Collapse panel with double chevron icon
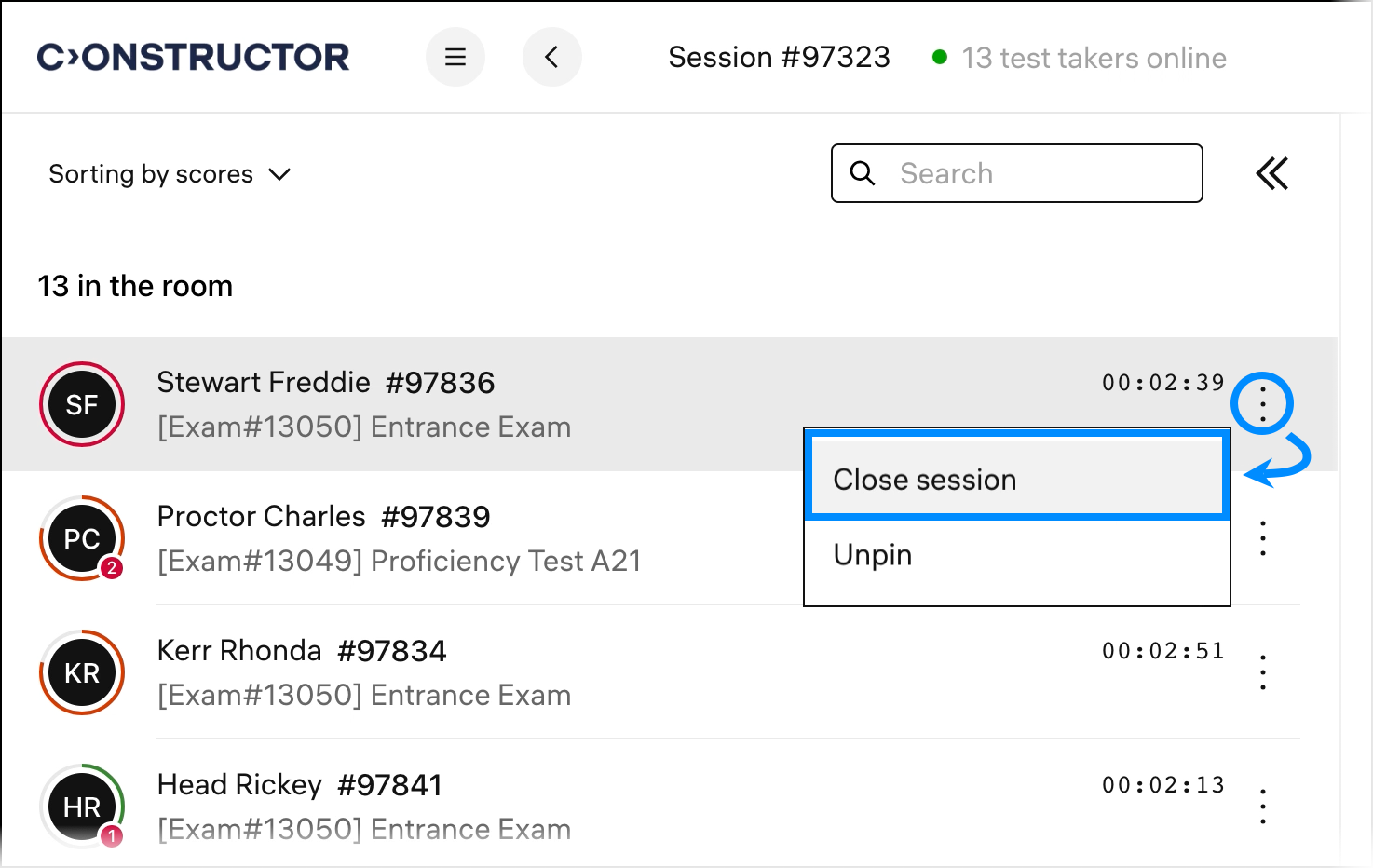 [x=1271, y=174]
